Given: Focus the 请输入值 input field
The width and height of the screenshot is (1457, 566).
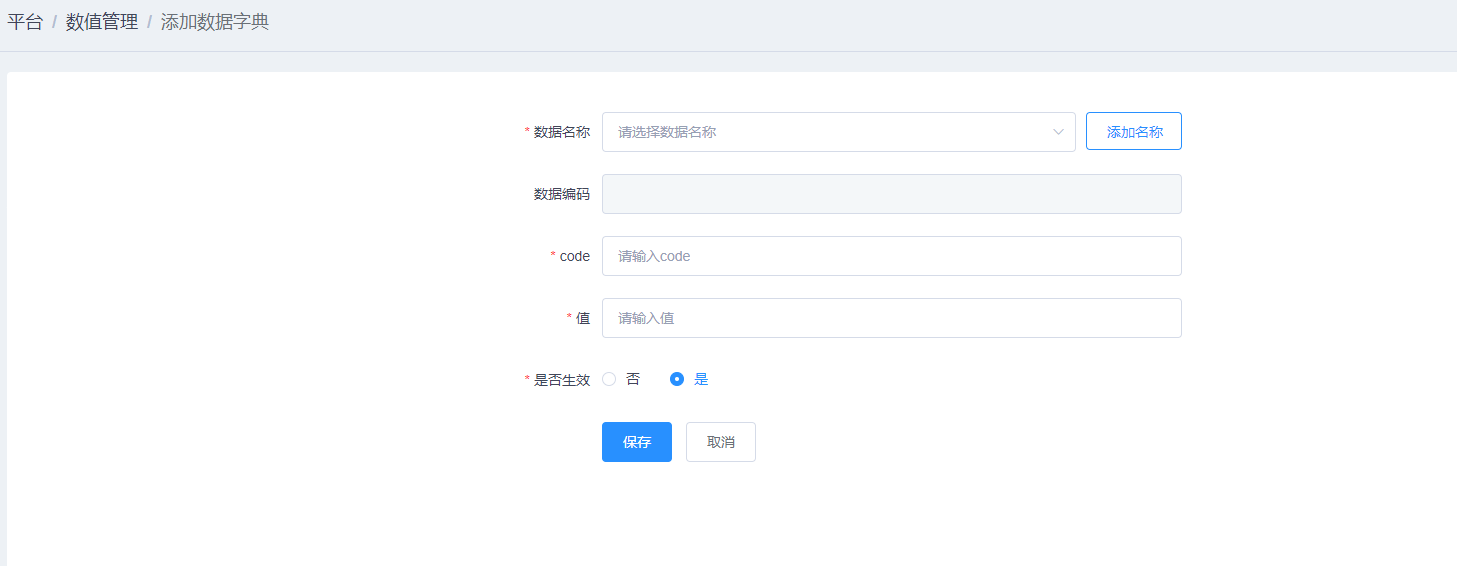Looking at the screenshot, I should point(891,318).
